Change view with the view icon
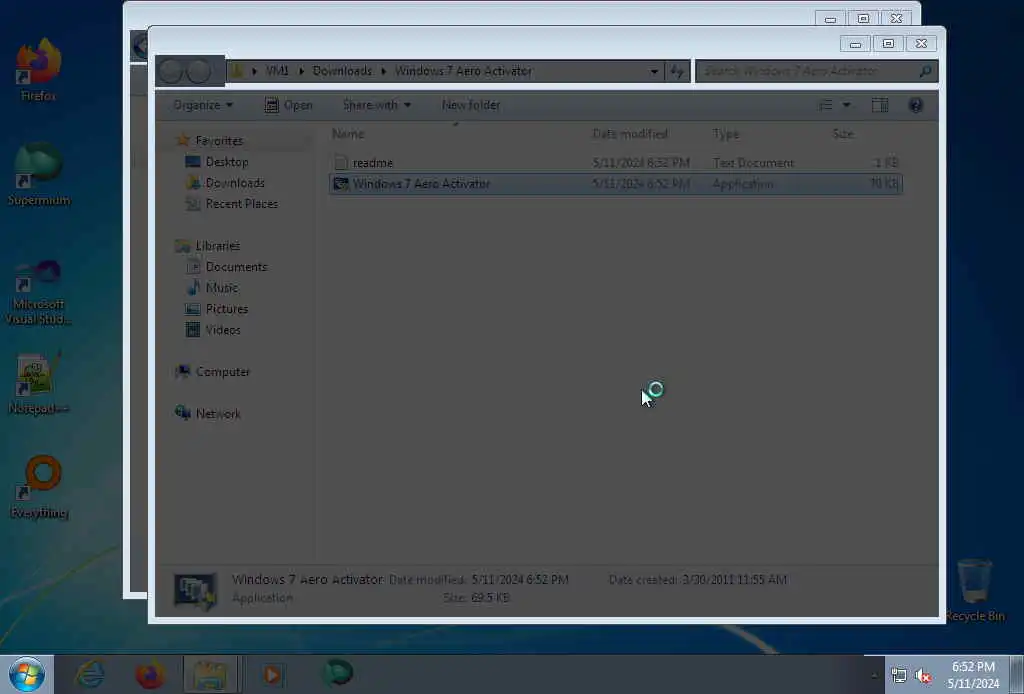1024x694 pixels. [x=825, y=105]
